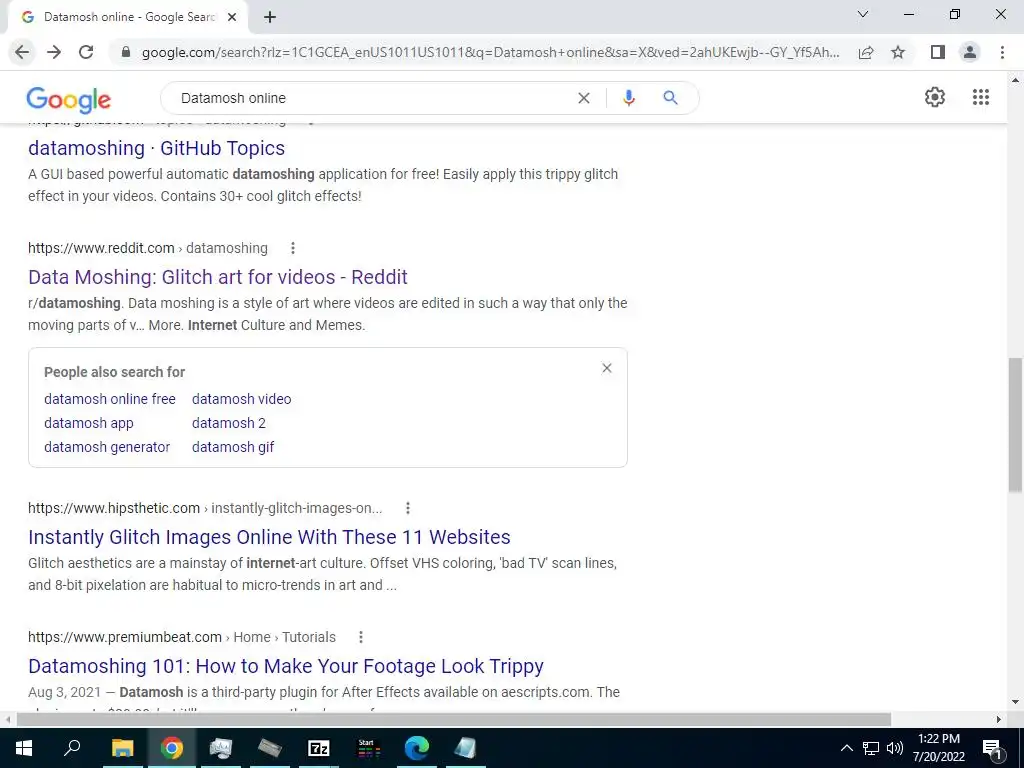Reload the current page
This screenshot has height=768, width=1024.
(86, 52)
